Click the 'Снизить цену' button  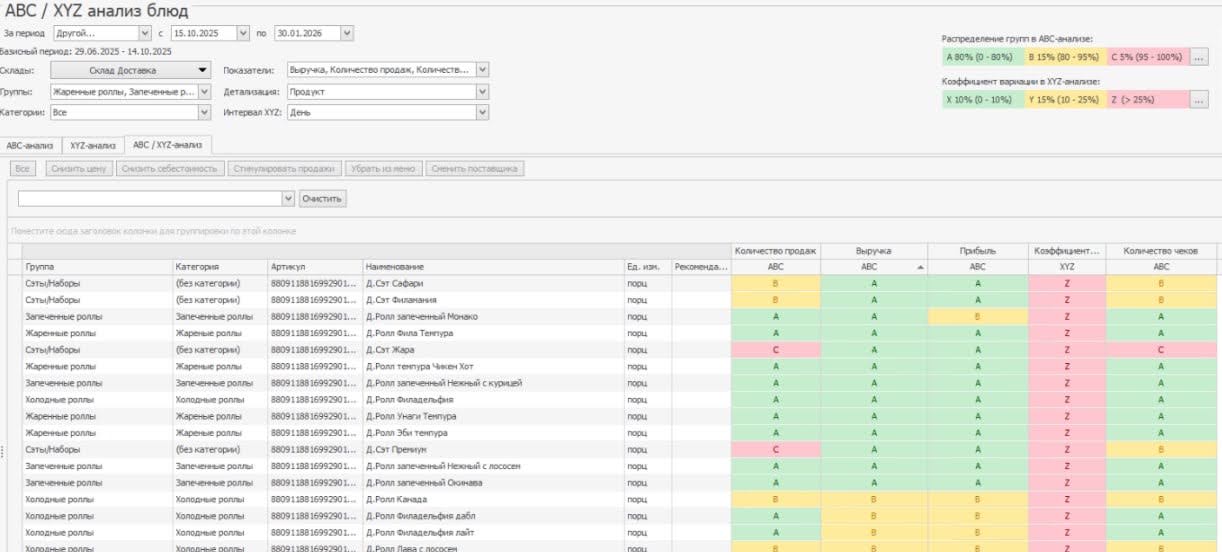point(78,169)
